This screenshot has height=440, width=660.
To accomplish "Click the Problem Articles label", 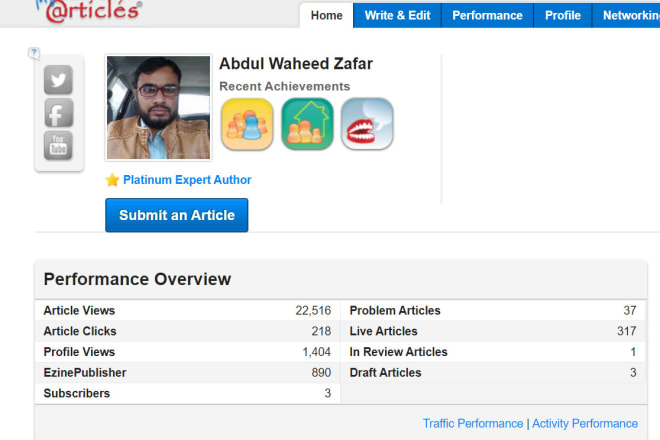I will coord(395,310).
